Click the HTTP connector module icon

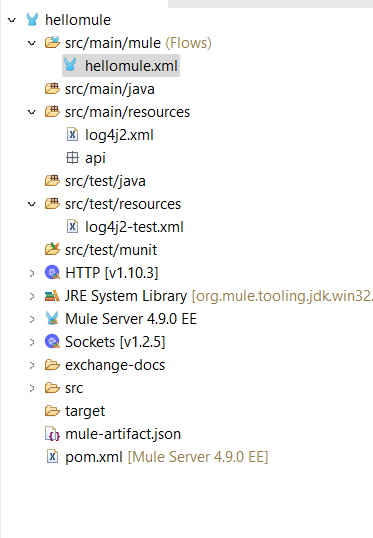point(52,273)
